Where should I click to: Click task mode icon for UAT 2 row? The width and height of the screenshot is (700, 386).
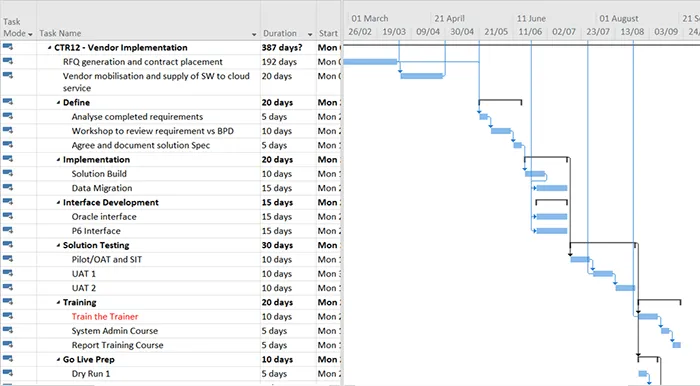(x=8, y=287)
